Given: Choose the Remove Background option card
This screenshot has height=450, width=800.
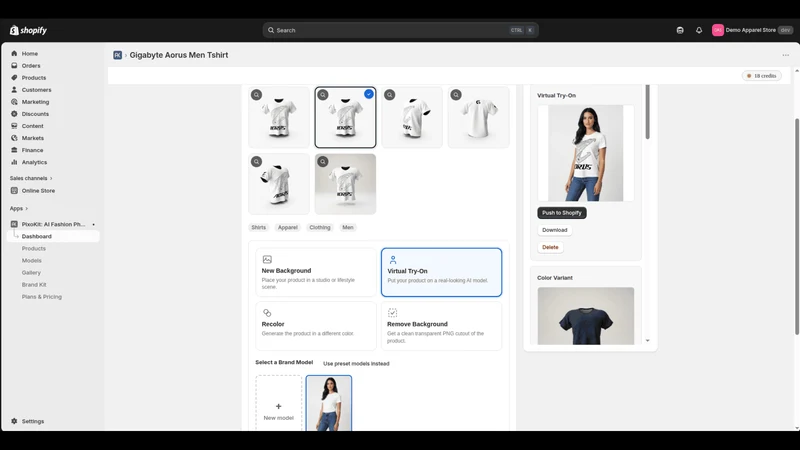Looking at the screenshot, I should pyautogui.click(x=441, y=326).
